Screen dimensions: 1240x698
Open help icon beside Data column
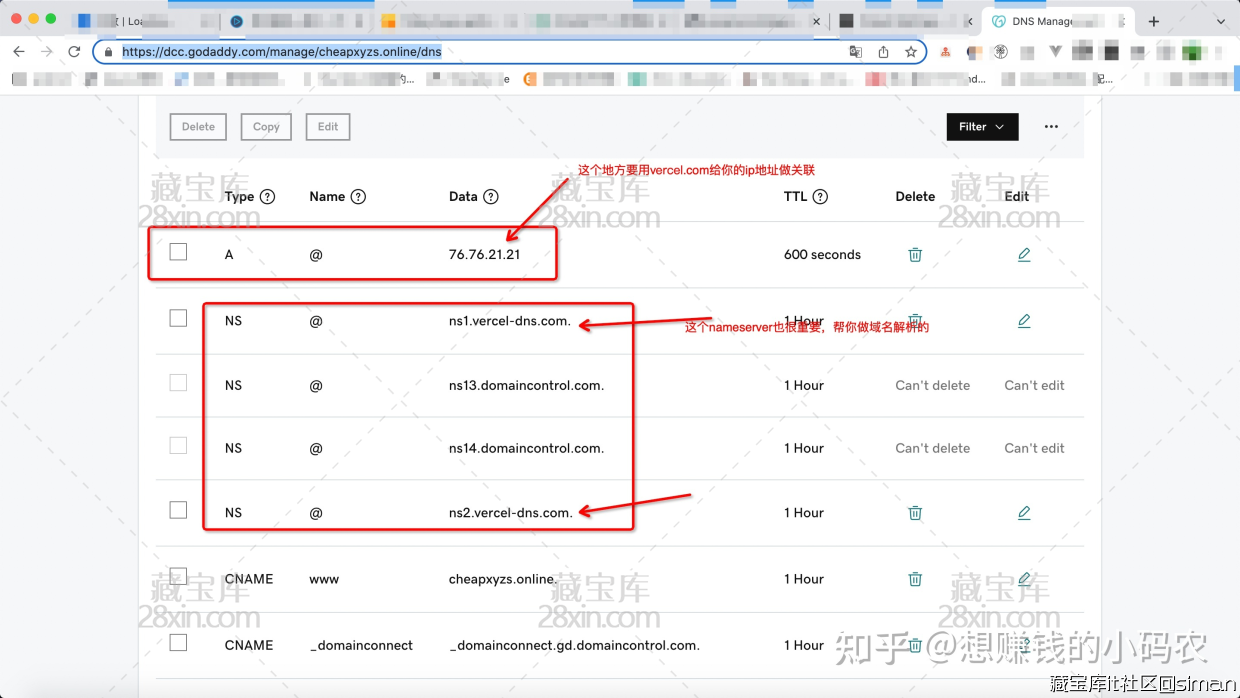490,197
